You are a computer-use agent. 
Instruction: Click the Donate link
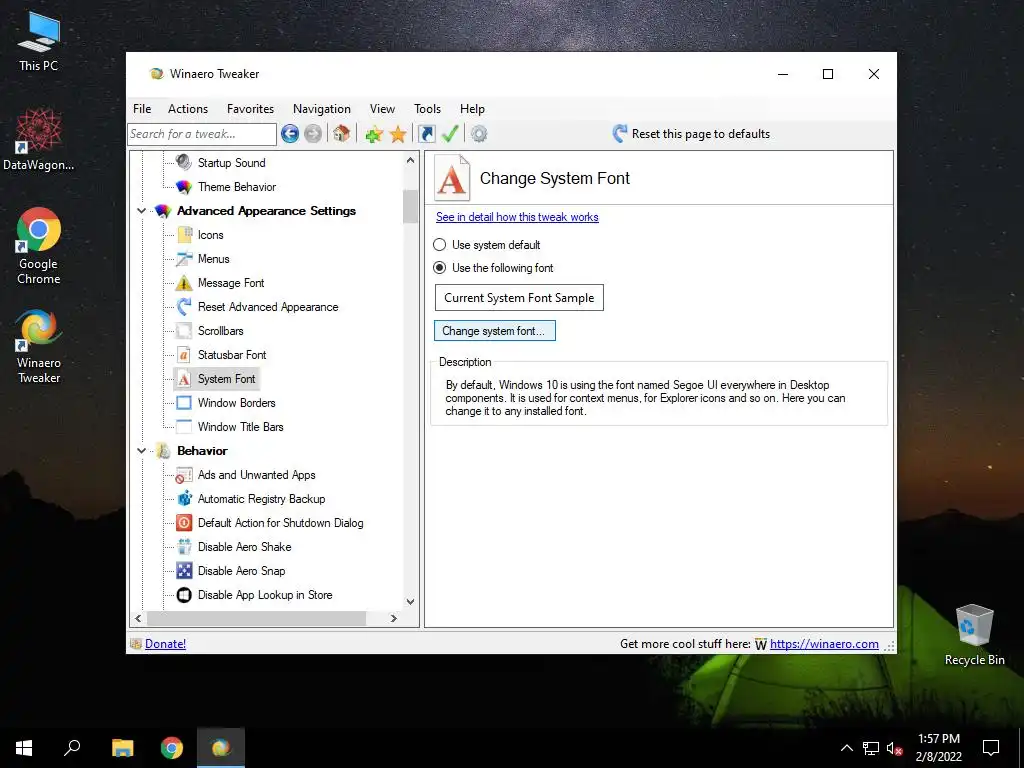[165, 644]
